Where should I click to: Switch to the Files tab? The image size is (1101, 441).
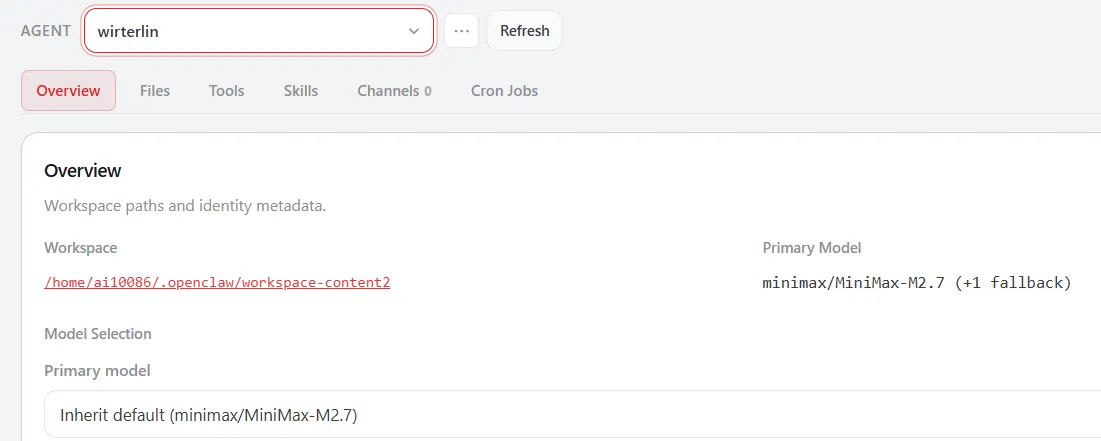(155, 90)
